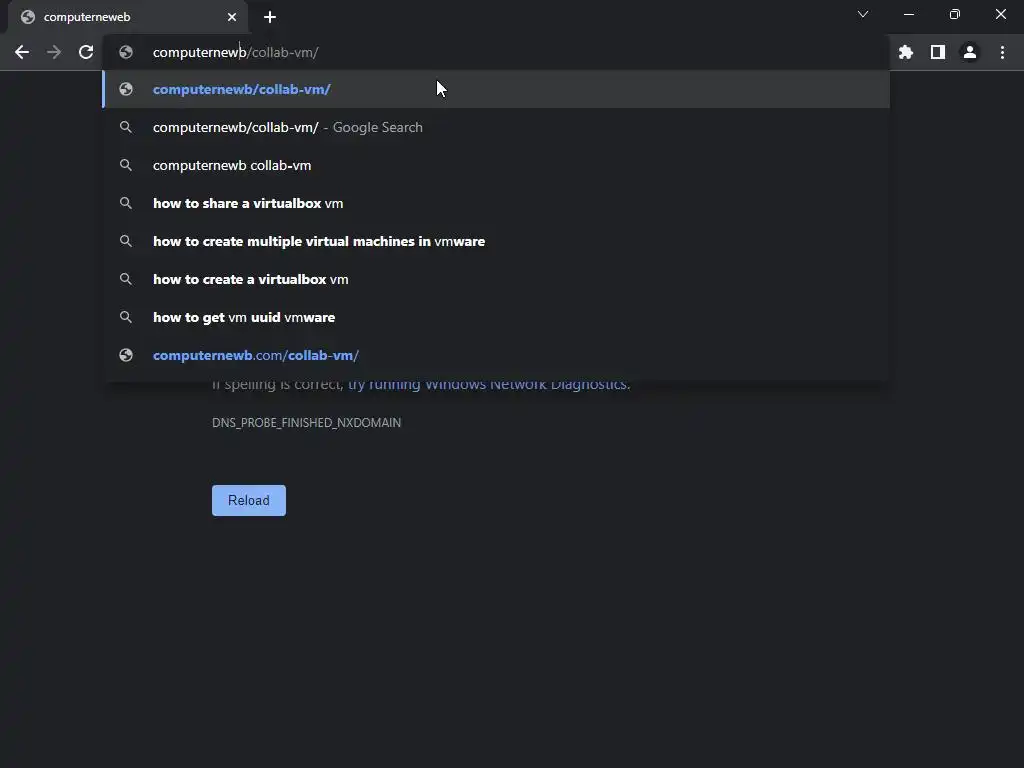Open the profile avatar menu
Viewport: 1024px width, 768px height.
970,52
